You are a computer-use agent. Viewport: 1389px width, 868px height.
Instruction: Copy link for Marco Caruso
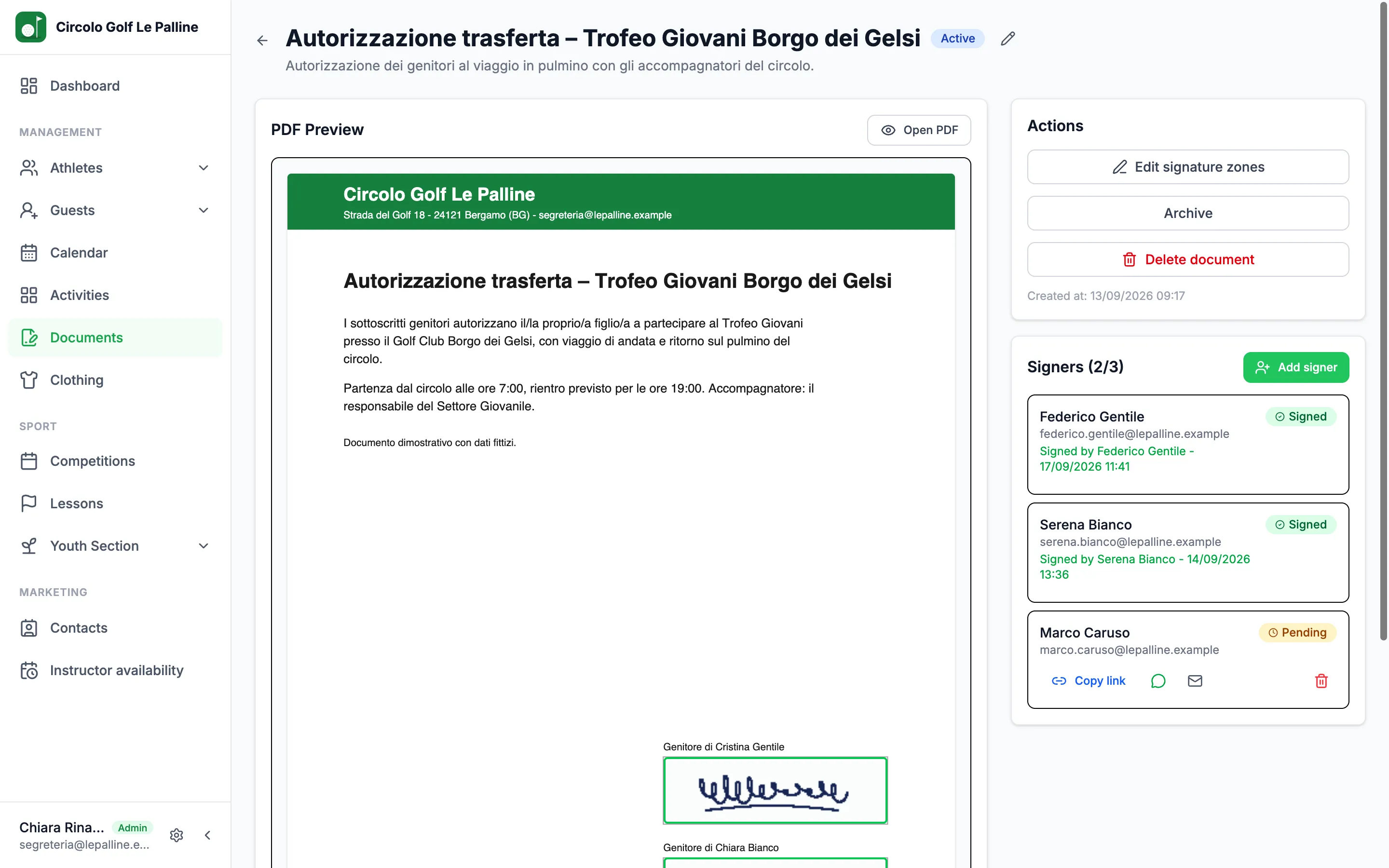tap(1089, 681)
